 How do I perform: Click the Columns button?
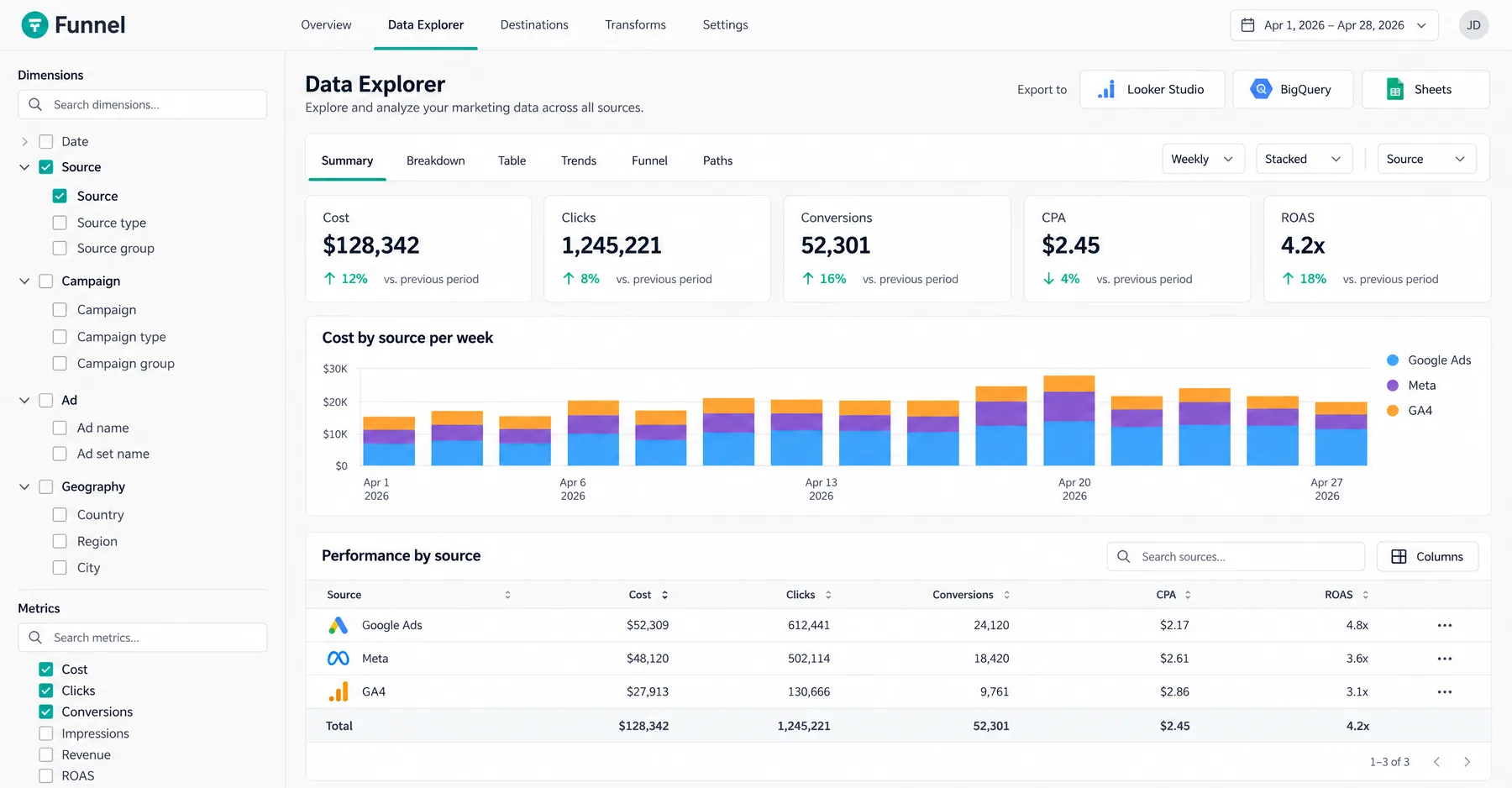[x=1427, y=557]
